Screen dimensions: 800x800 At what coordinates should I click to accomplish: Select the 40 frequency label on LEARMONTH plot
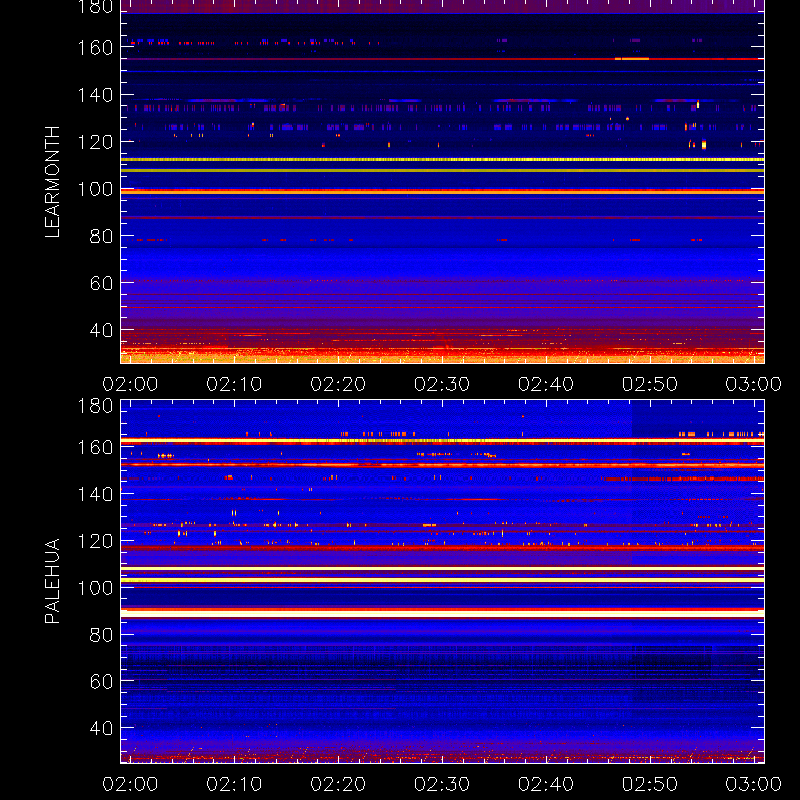tap(102, 330)
